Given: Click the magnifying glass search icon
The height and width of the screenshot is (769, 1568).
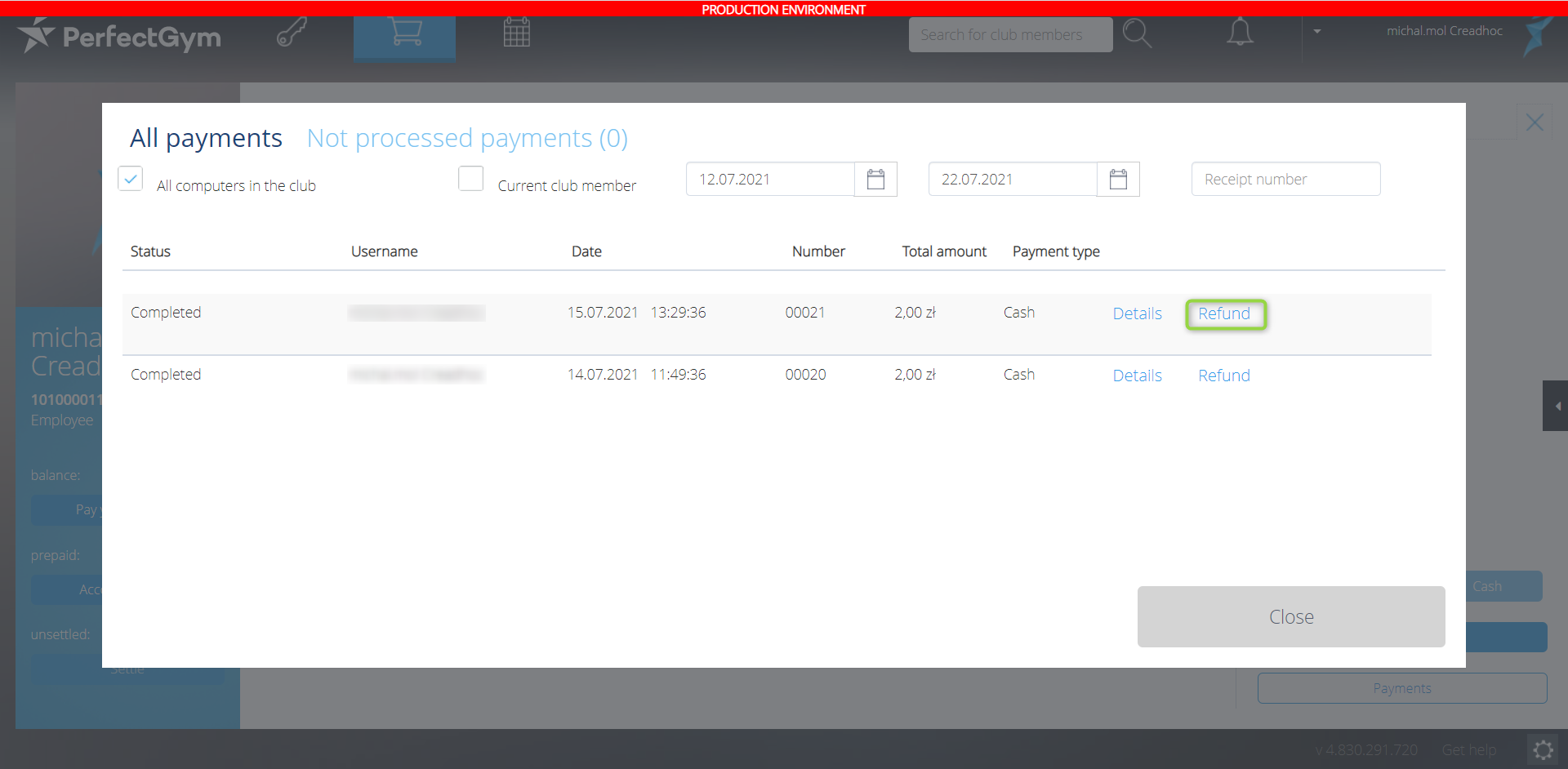Looking at the screenshot, I should pyautogui.click(x=1136, y=34).
